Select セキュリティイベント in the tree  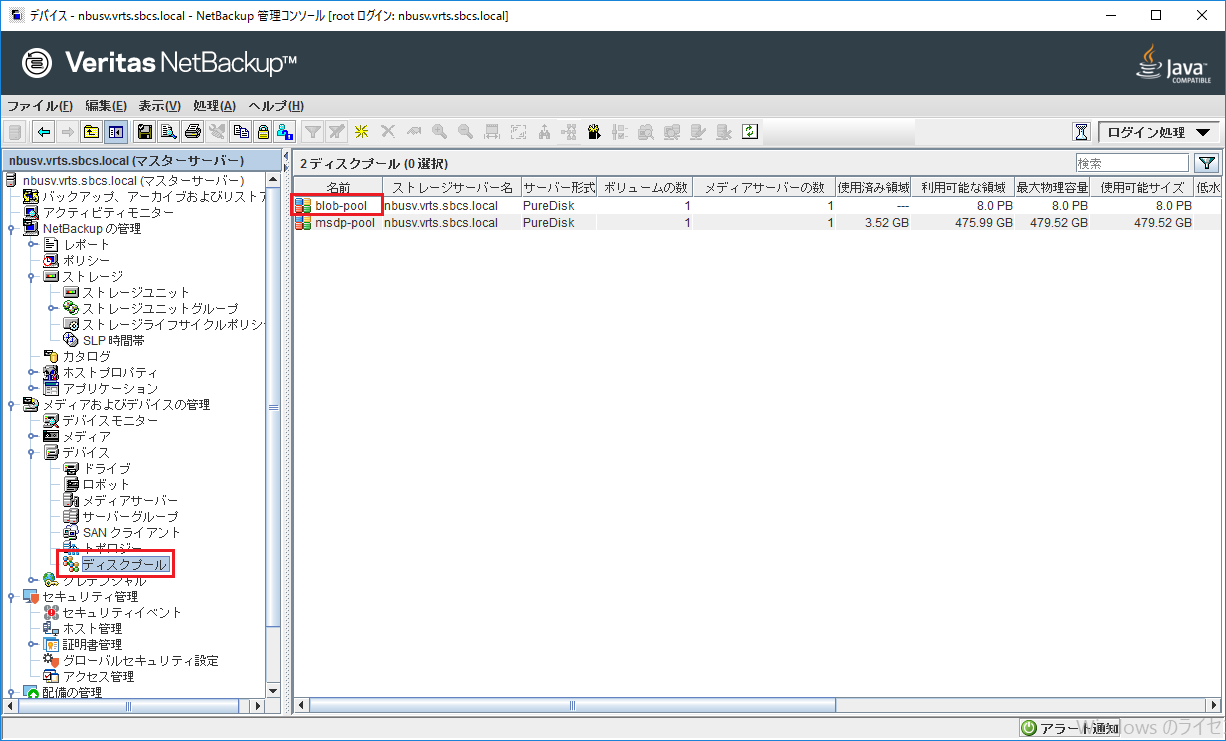coord(122,613)
